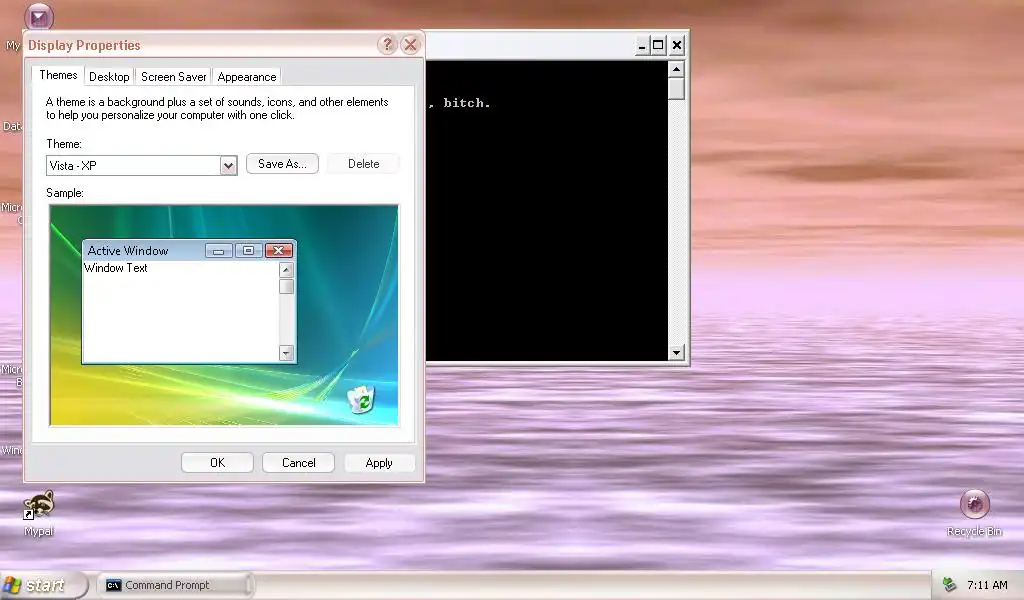
Task: Open the Start menu
Action: 43,585
